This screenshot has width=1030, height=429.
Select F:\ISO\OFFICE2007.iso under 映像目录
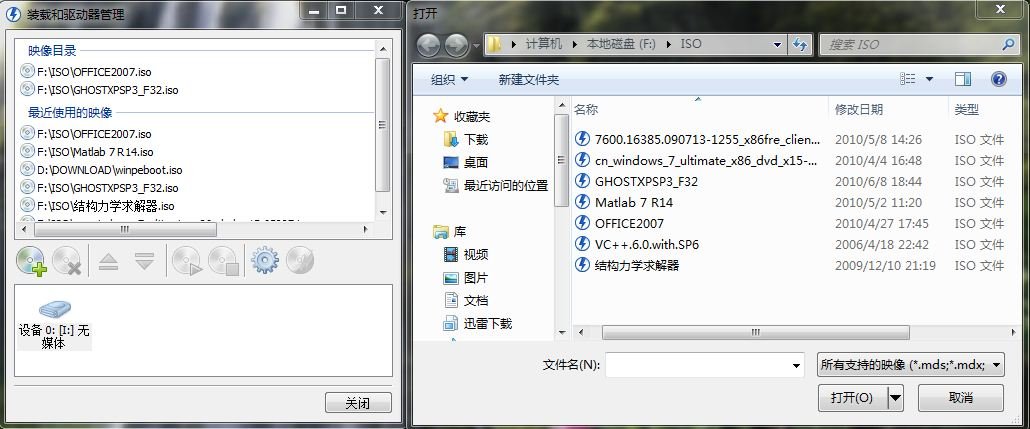(x=86, y=72)
